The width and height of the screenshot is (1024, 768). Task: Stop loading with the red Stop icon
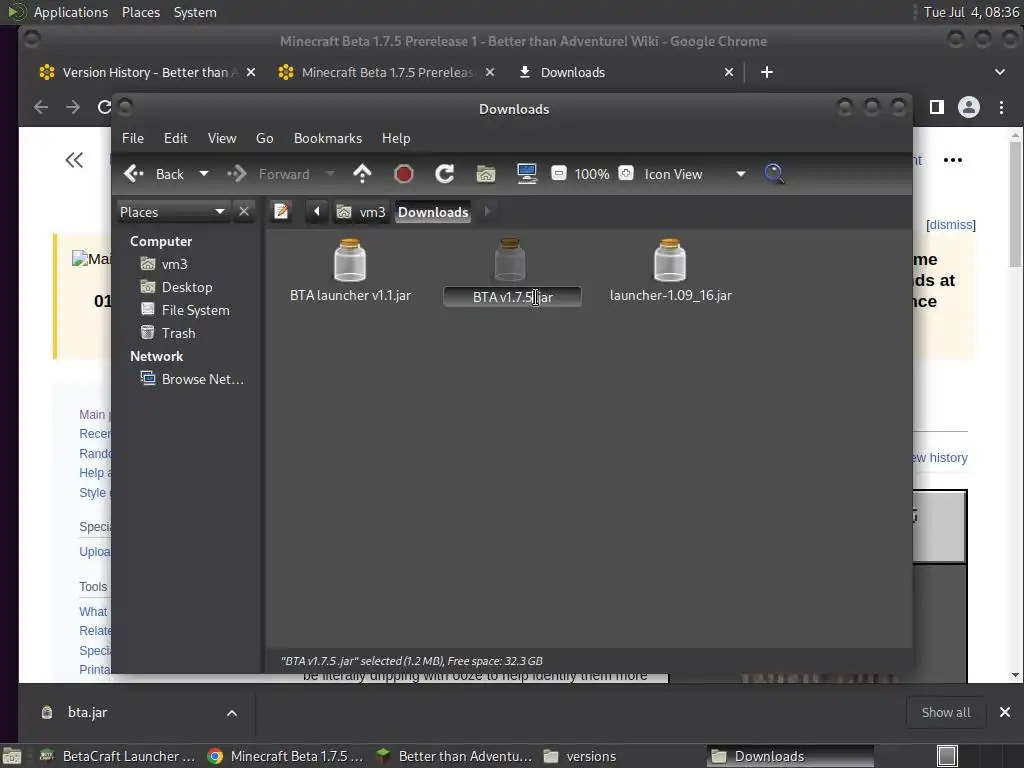pos(404,174)
